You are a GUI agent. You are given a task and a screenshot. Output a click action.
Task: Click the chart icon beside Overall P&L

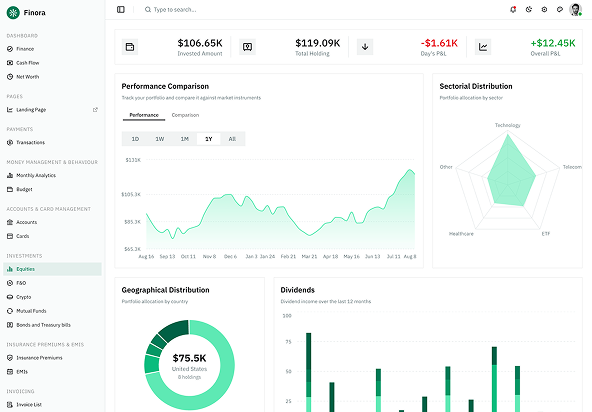pyautogui.click(x=483, y=47)
